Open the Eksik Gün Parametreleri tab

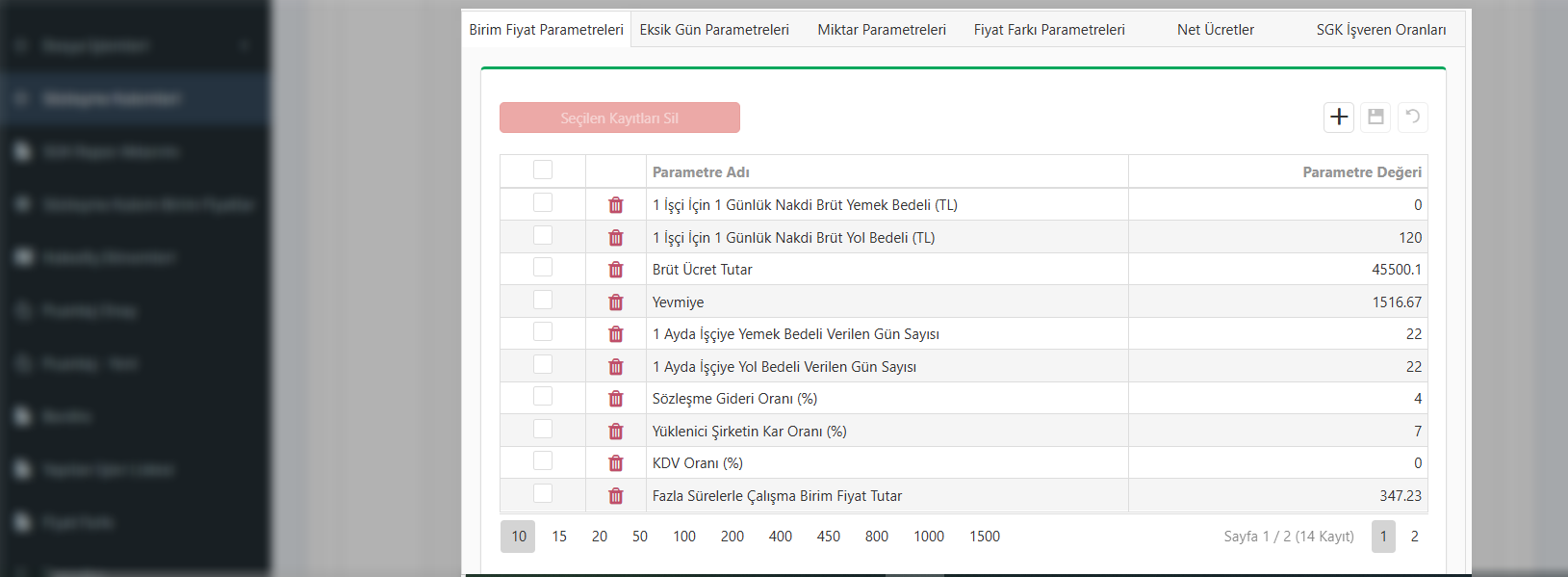click(x=714, y=30)
